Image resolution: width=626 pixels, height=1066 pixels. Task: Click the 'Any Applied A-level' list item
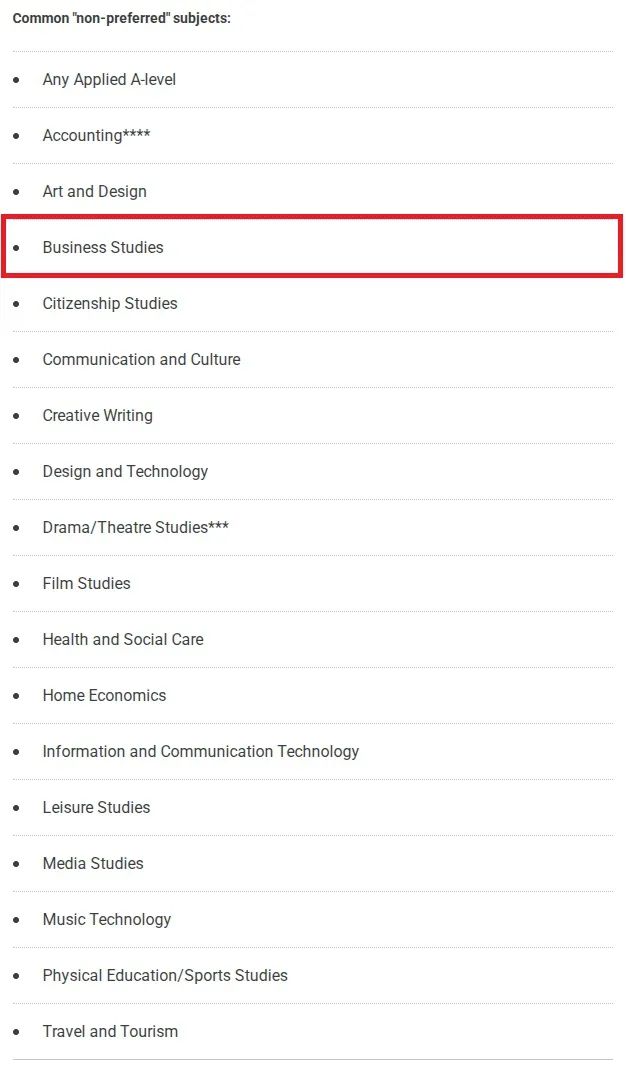pyautogui.click(x=109, y=79)
